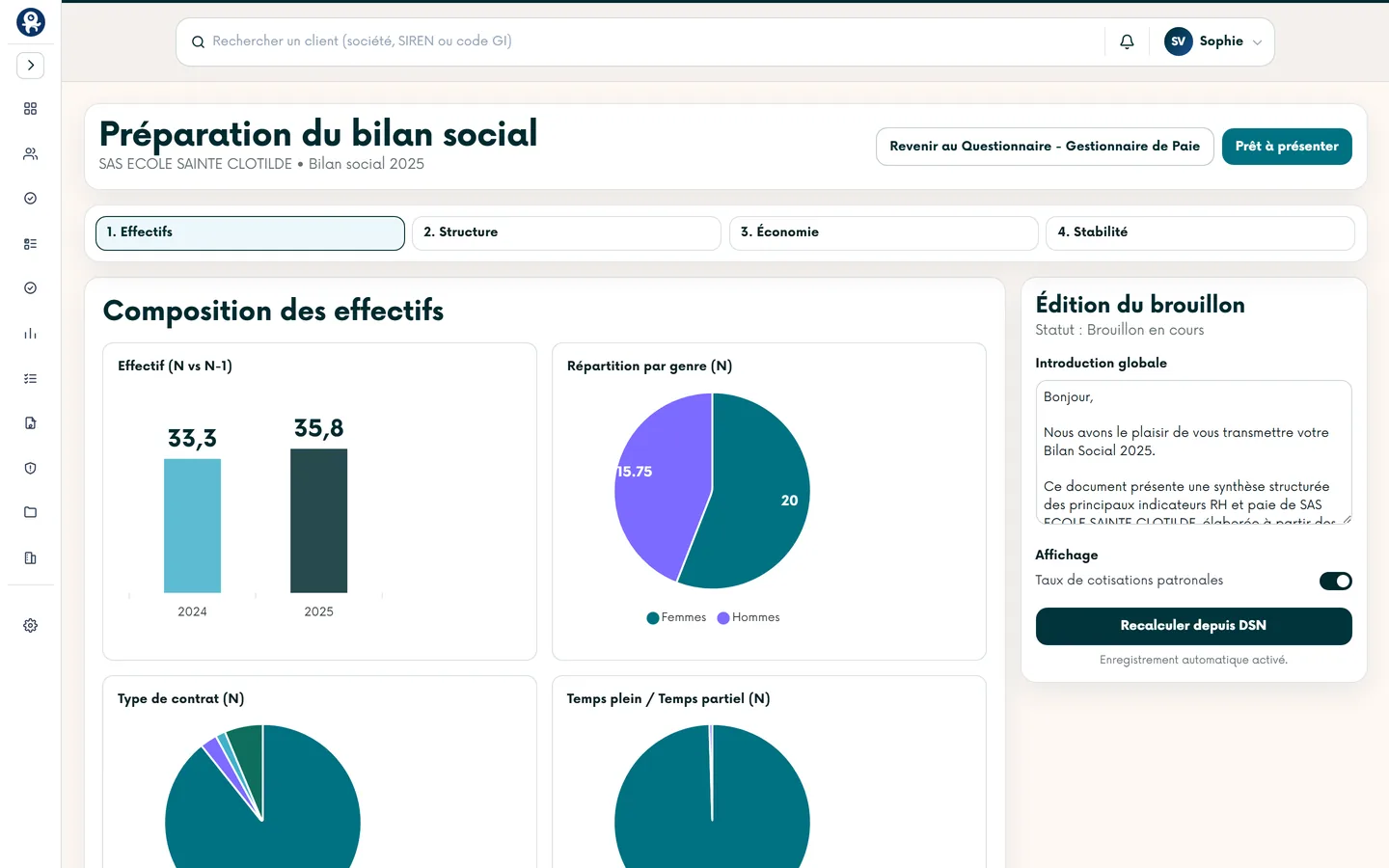Click the value "33,3" above the bar
Viewport: 1389px width, 868px height.
click(x=192, y=439)
